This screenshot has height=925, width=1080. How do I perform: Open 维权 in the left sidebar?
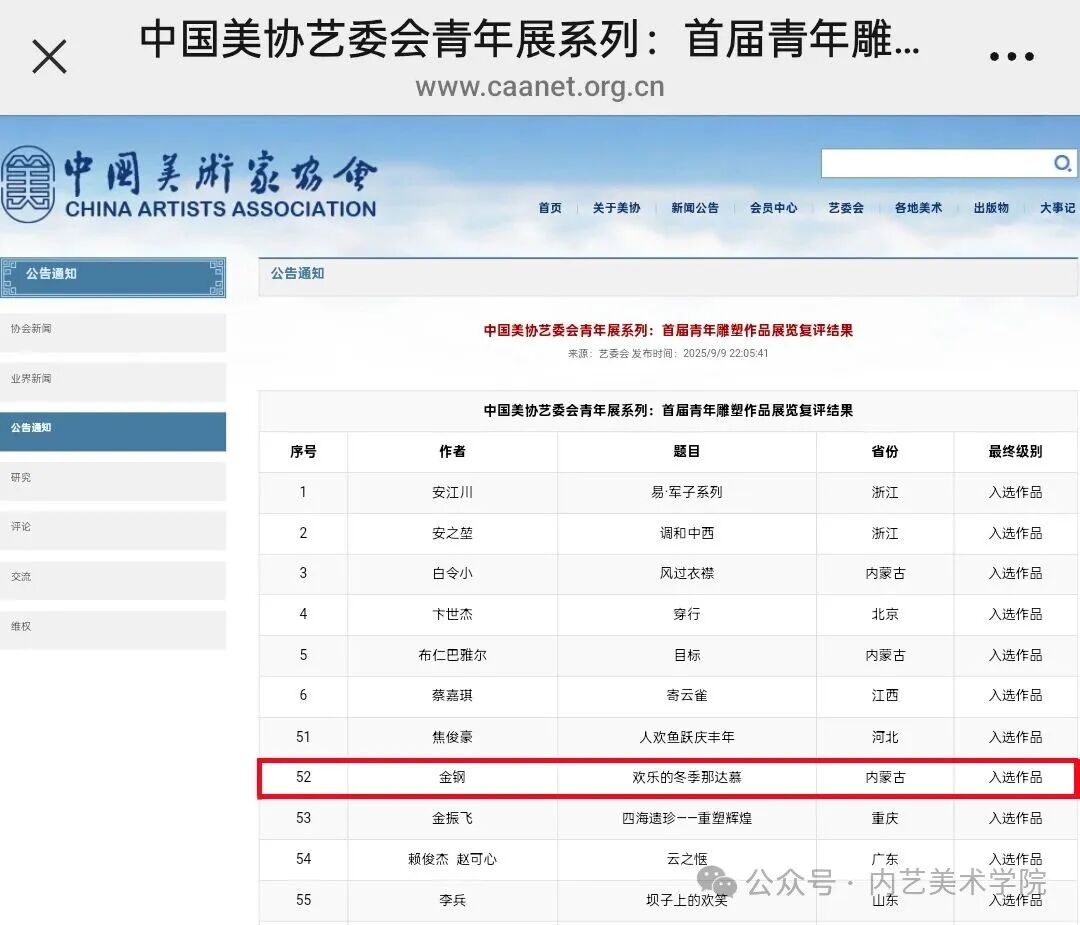tap(112, 628)
